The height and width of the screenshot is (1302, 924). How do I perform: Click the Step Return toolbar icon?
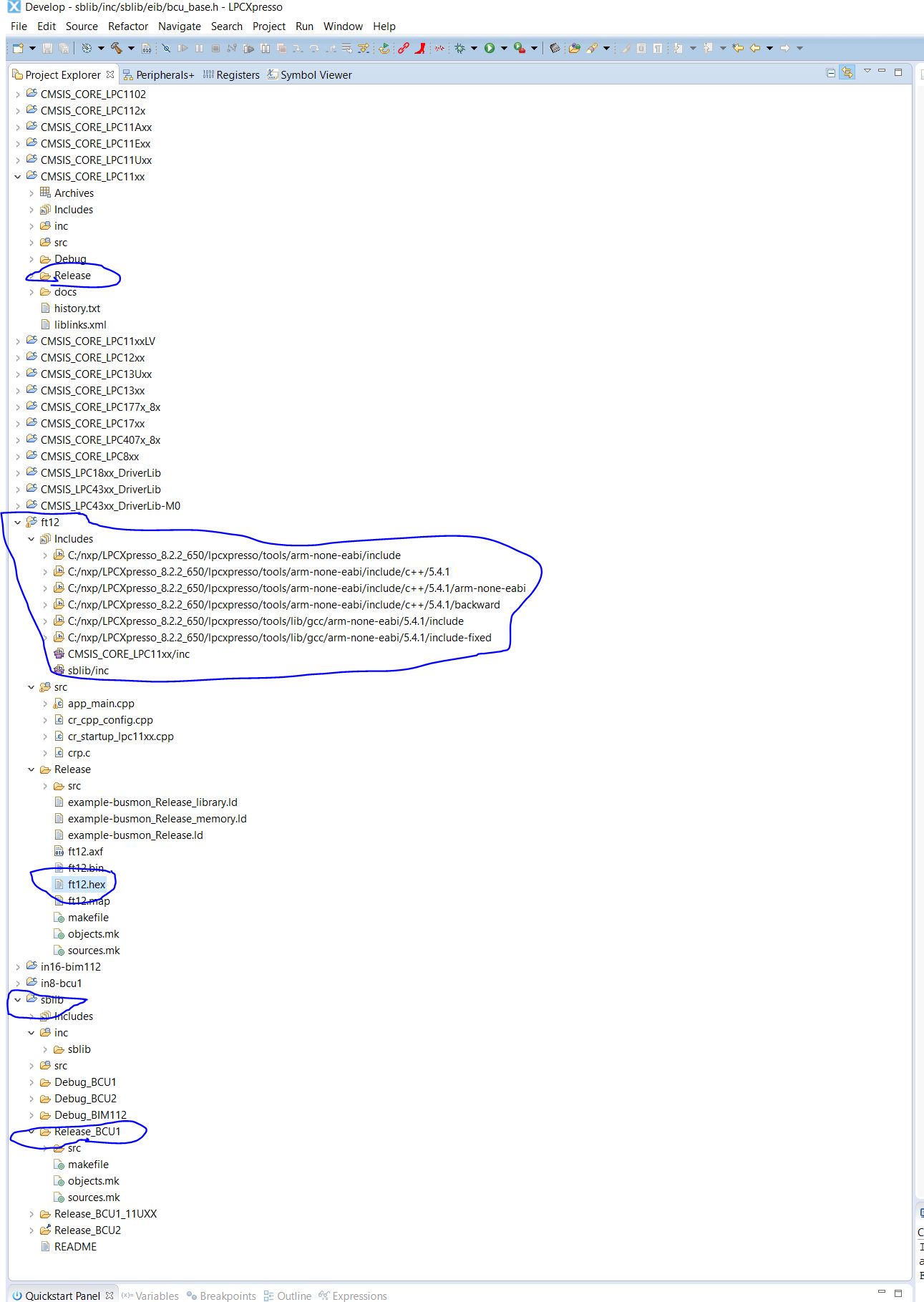(x=331, y=48)
